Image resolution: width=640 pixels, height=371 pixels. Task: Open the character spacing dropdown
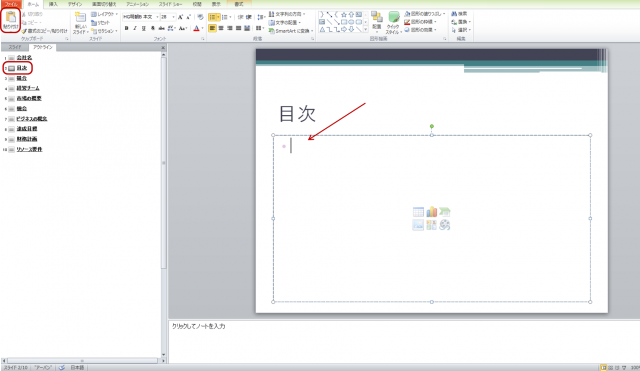171,28
